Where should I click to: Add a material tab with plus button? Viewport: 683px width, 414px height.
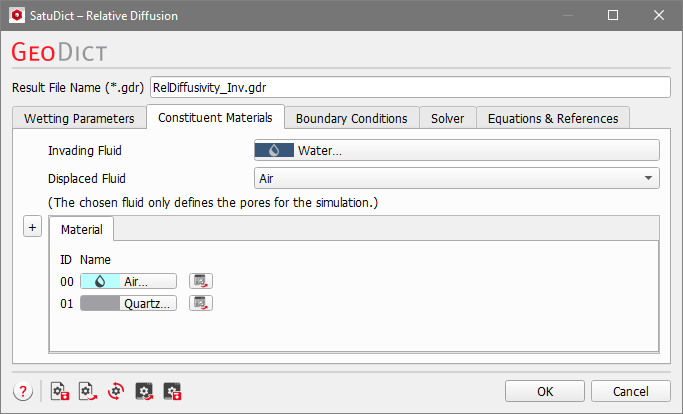(x=32, y=227)
